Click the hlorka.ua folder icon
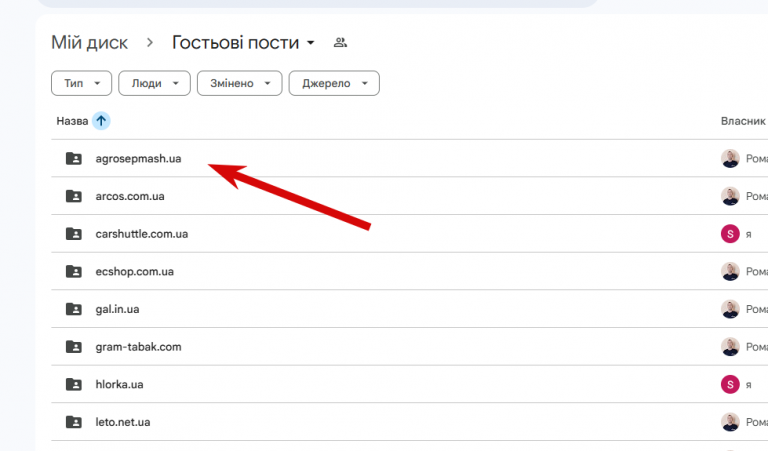 (x=74, y=384)
